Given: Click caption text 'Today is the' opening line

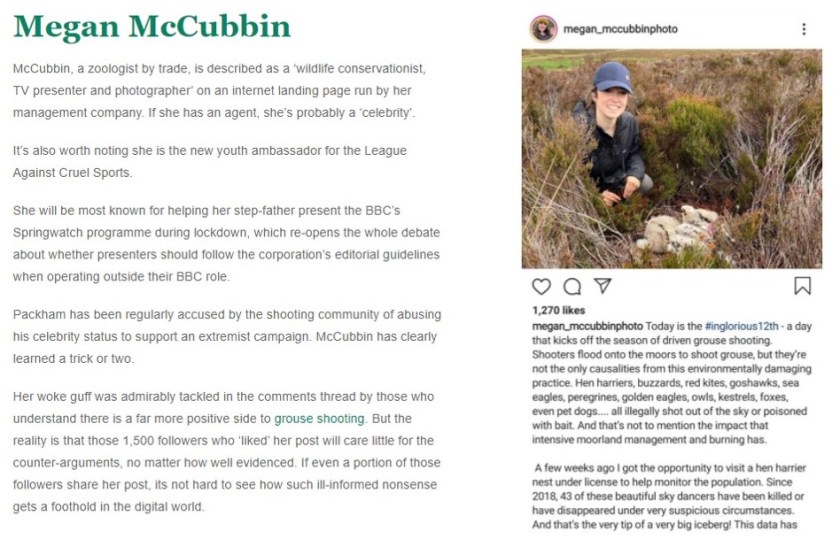Looking at the screenshot, I should coord(674,326).
